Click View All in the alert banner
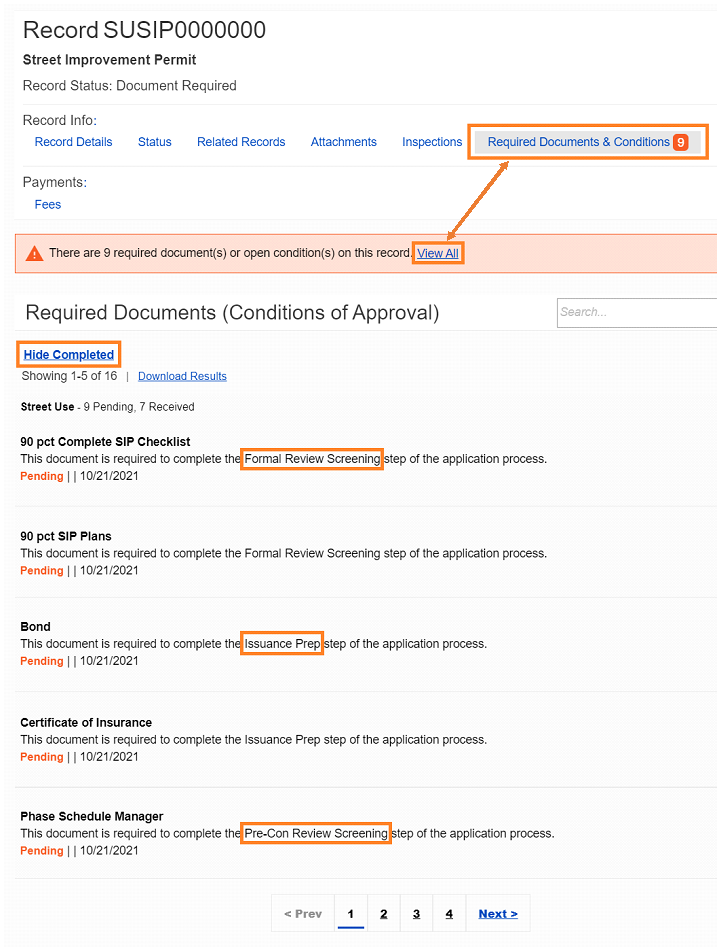Image resolution: width=720 pixels, height=950 pixels. pos(437,253)
